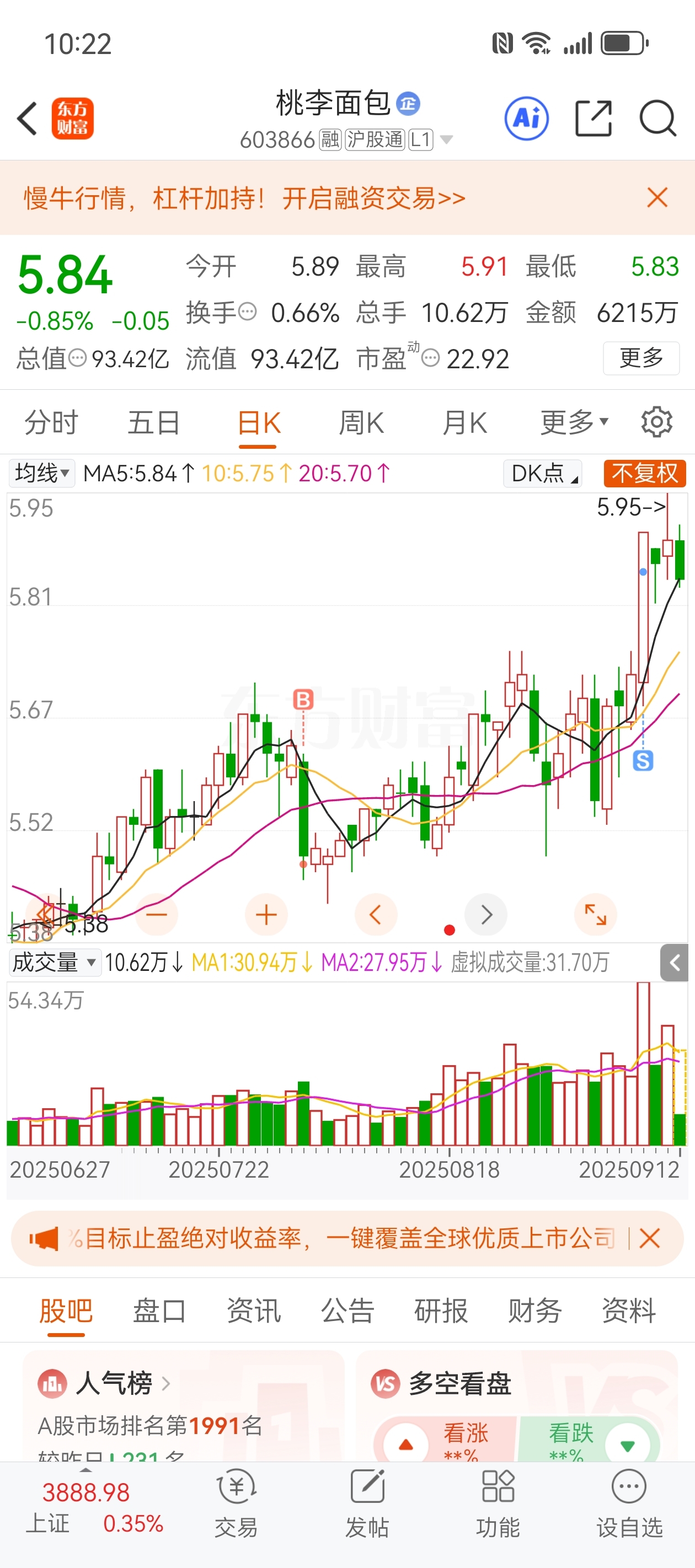Tap the 东方财富 orange logo
Viewport: 695px width, 1568px height.
(72, 118)
